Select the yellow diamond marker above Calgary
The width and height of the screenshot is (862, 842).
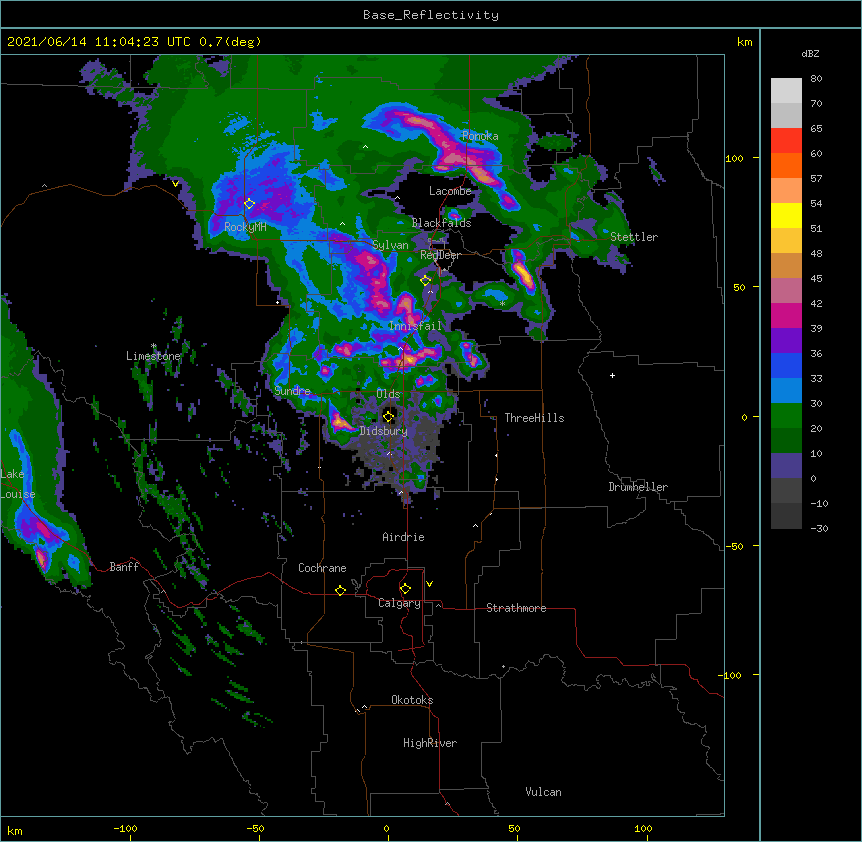pos(405,589)
